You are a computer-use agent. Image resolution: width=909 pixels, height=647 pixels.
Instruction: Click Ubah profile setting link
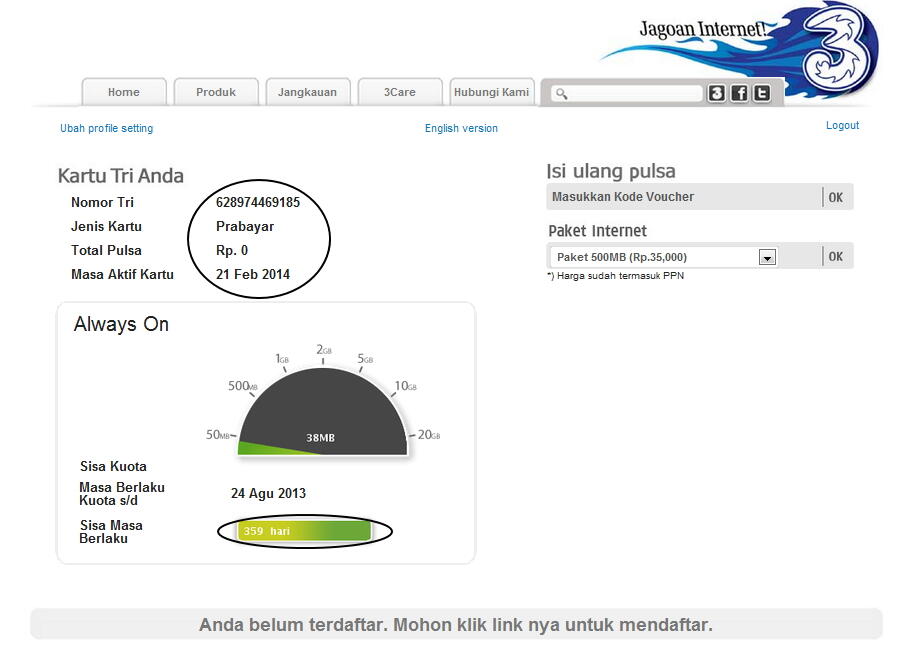pyautogui.click(x=107, y=128)
